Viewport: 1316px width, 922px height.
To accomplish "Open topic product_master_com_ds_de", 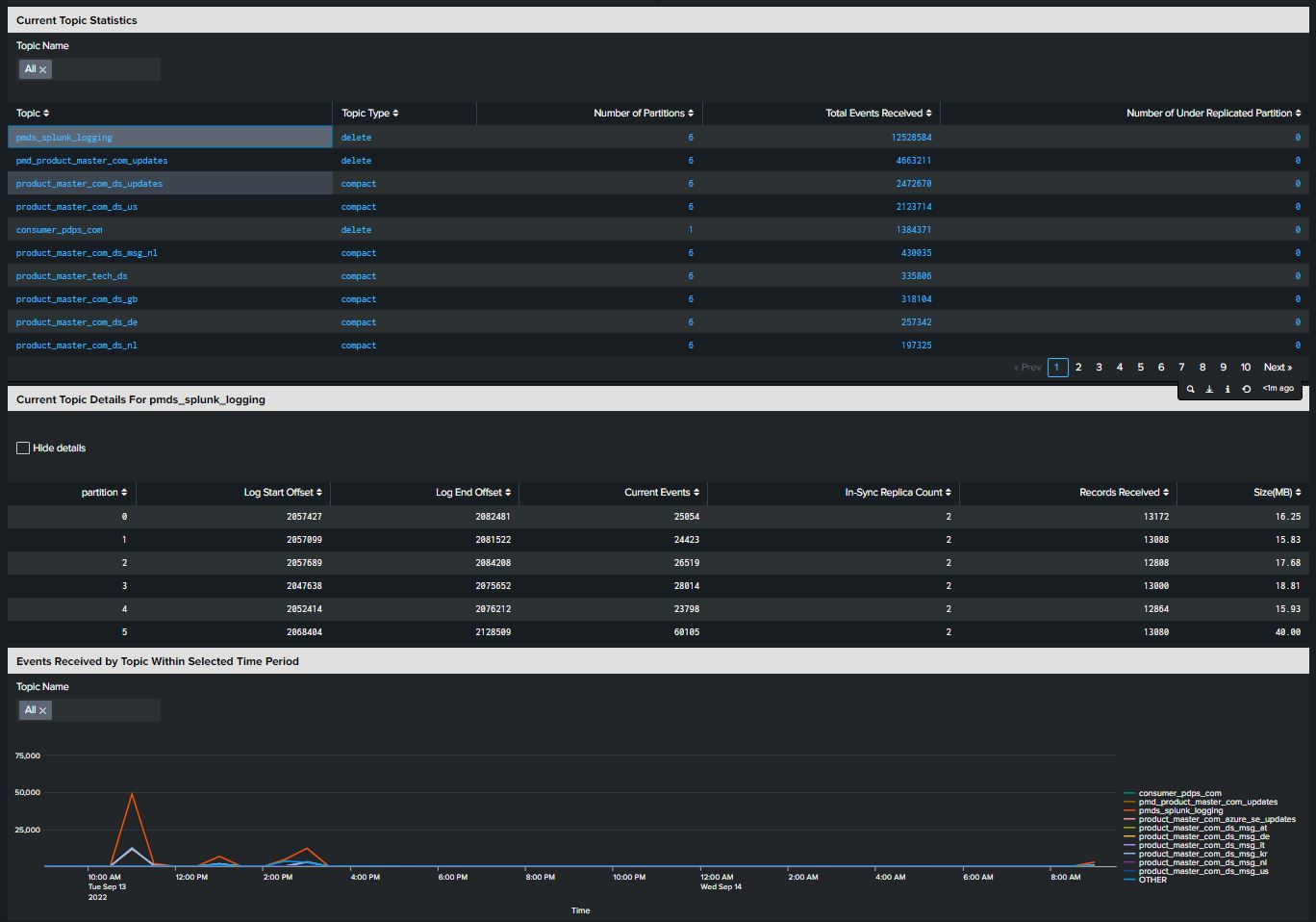I will click(x=77, y=322).
